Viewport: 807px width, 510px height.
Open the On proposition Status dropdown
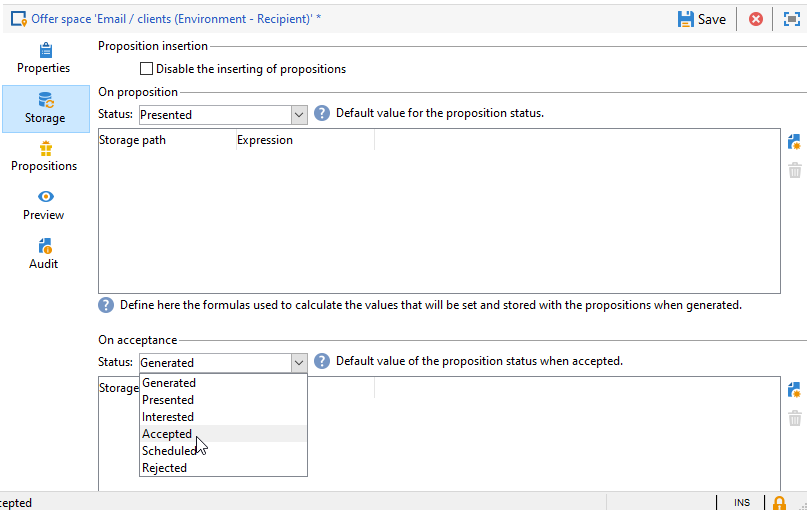[298, 114]
